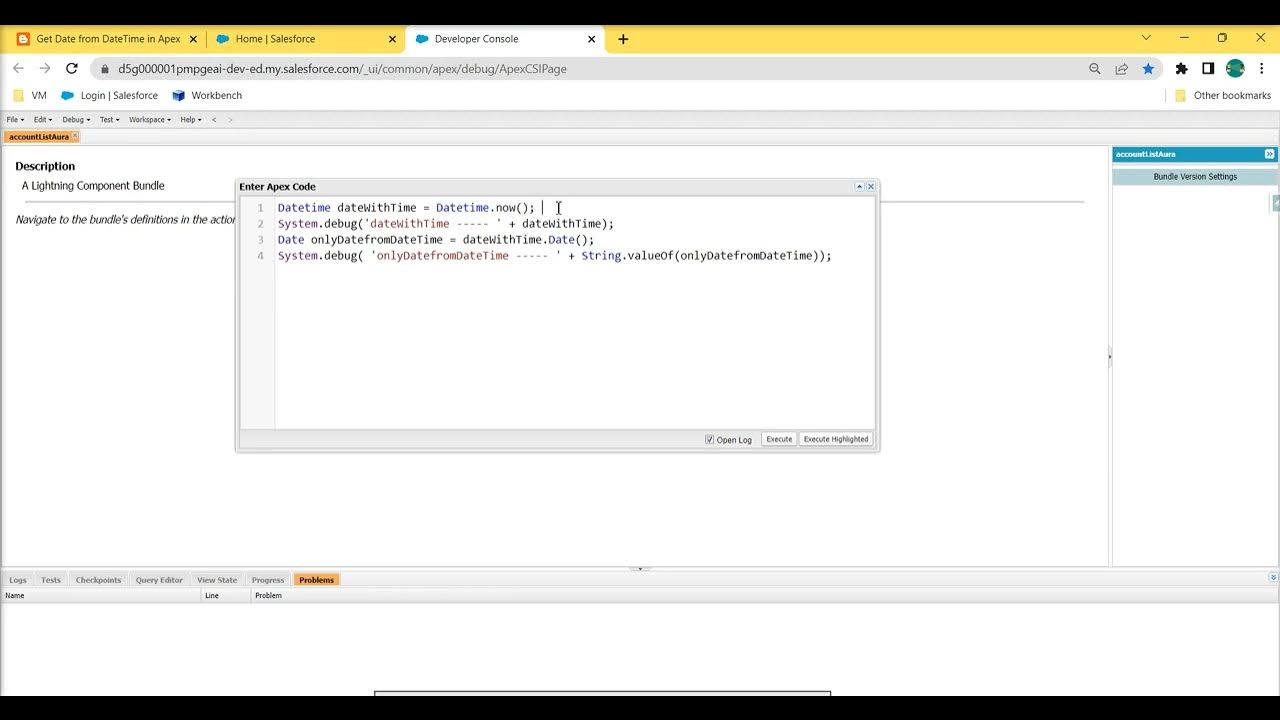Toggle the Open Log checkbox
Viewport: 1280px width, 720px height.
pos(710,439)
